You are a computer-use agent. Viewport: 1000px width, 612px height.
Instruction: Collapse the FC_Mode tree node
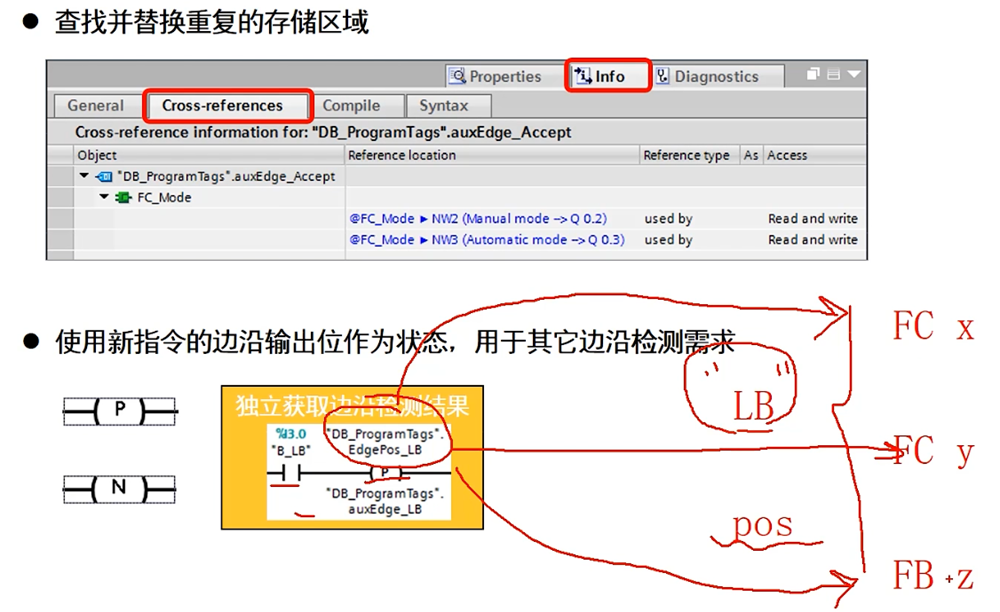[x=104, y=197]
